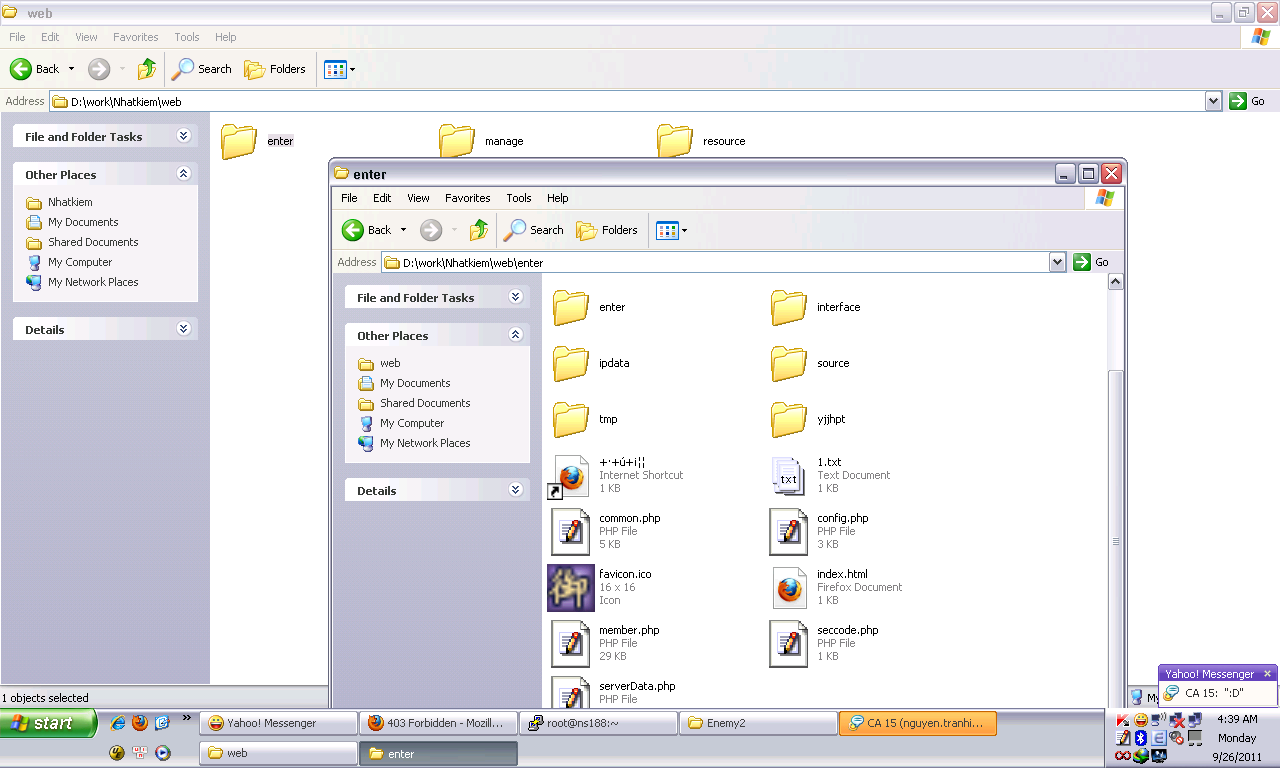Viewport: 1280px width, 768px height.
Task: Open My Computer in enter window Other Places
Action: coord(412,423)
